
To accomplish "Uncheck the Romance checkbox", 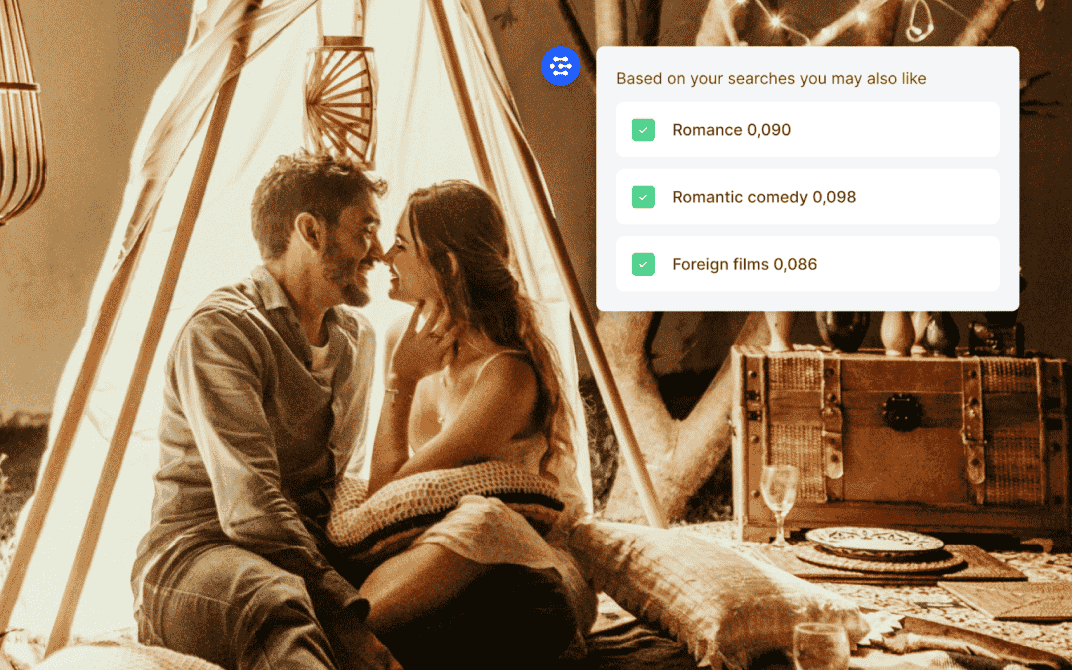I will click(x=643, y=130).
